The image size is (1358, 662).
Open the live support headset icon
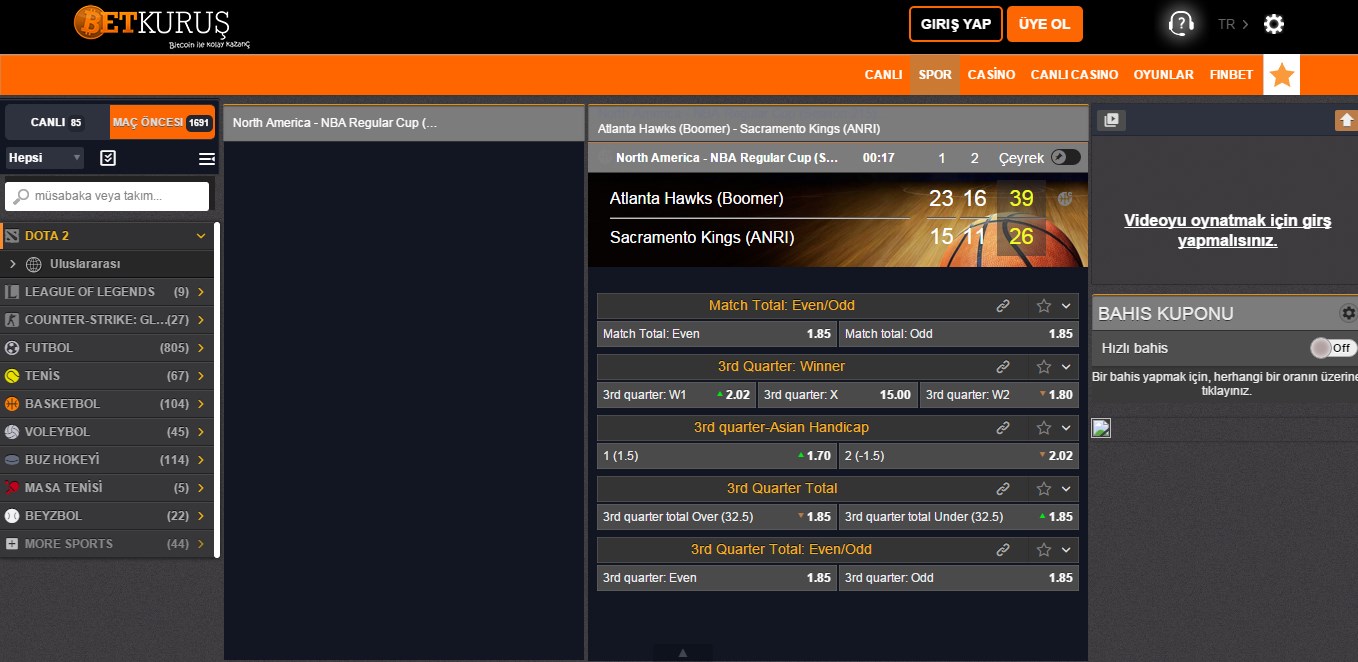point(1181,24)
